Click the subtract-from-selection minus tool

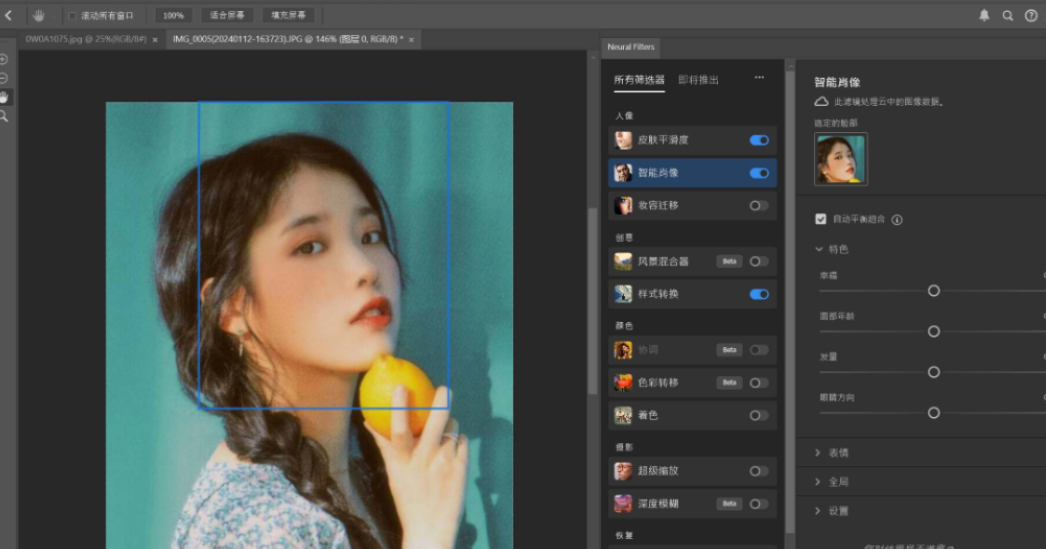click(4, 78)
